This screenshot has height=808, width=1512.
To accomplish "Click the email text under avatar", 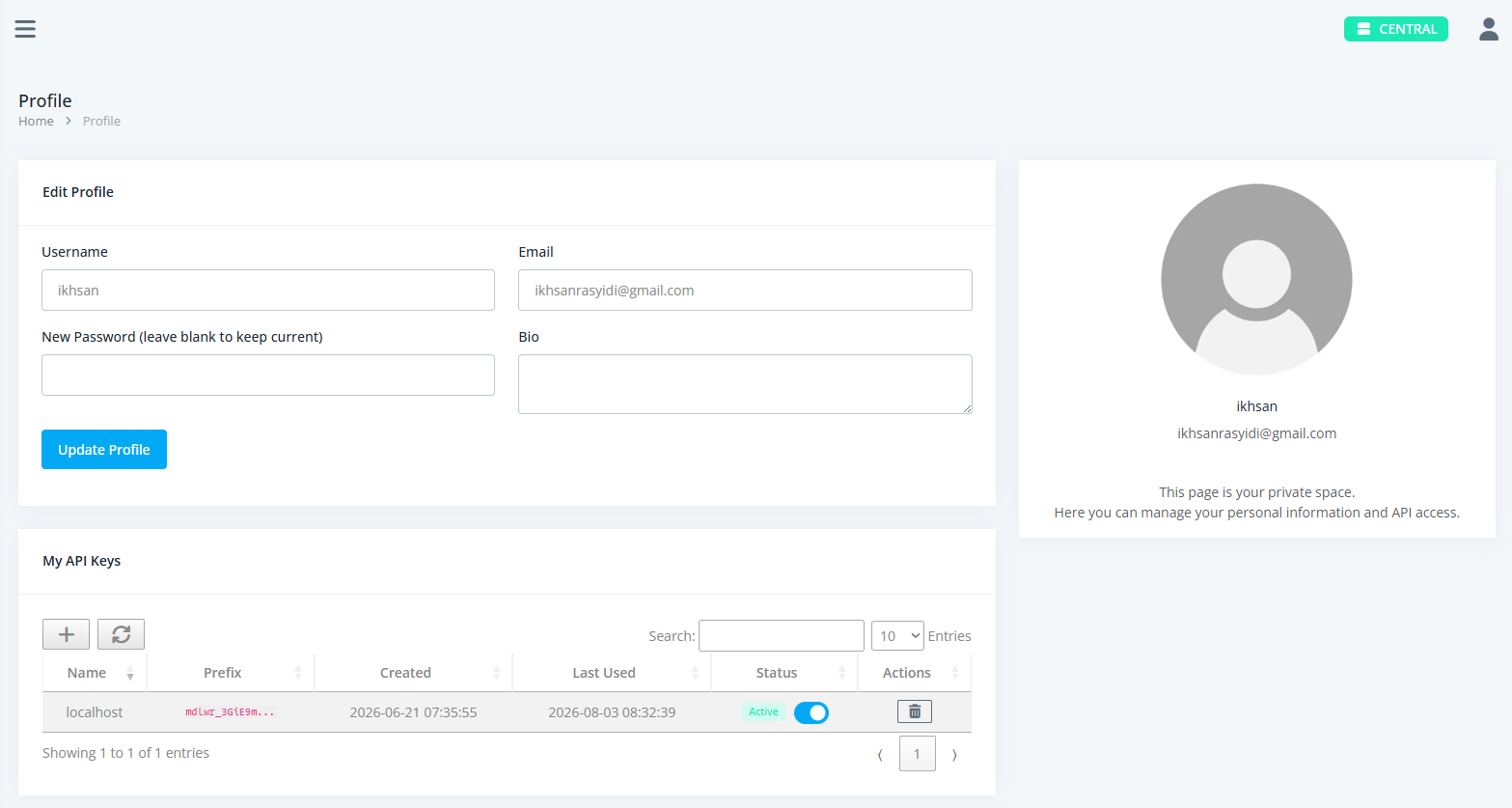I will tap(1256, 433).
